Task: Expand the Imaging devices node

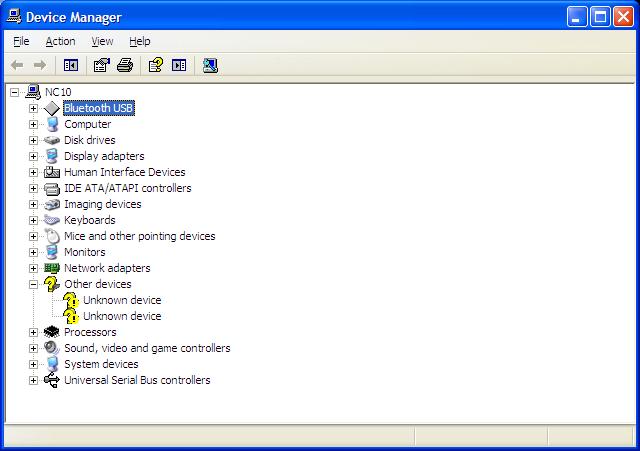Action: [x=33, y=204]
